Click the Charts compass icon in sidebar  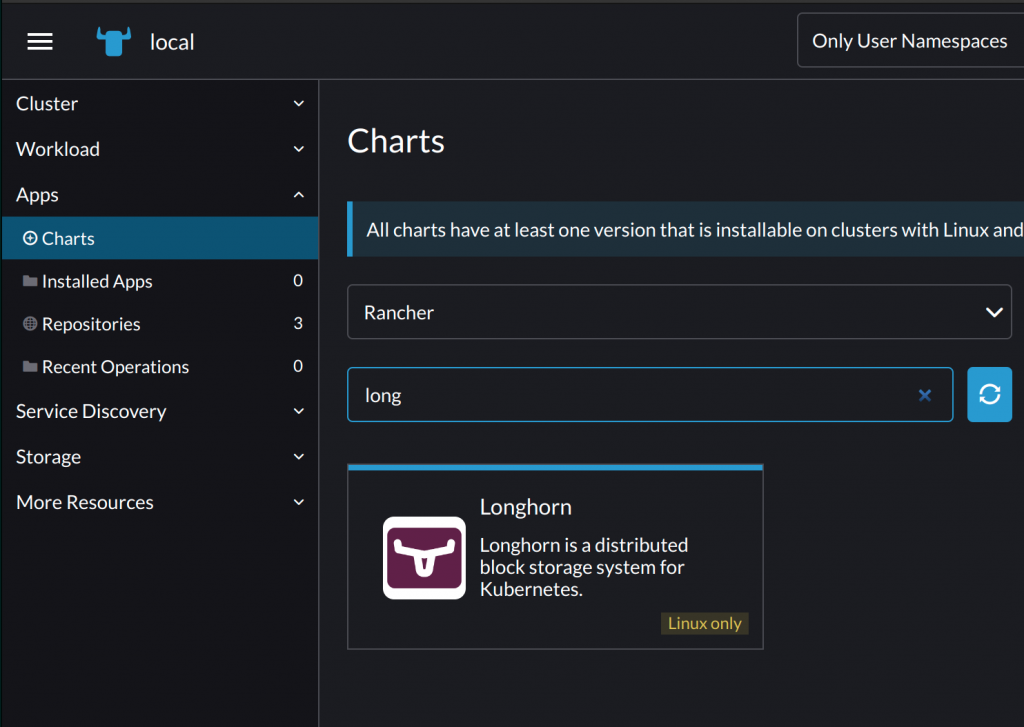30,239
